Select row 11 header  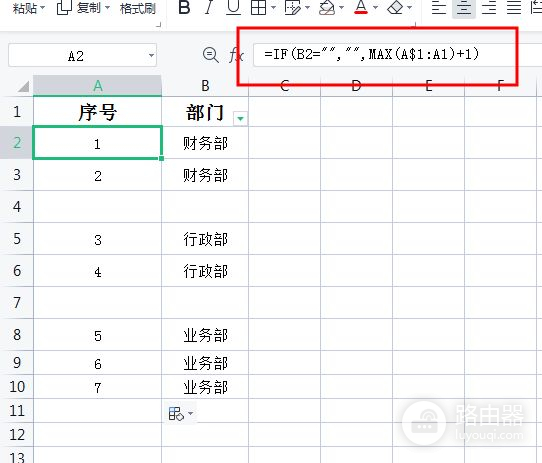(17, 410)
